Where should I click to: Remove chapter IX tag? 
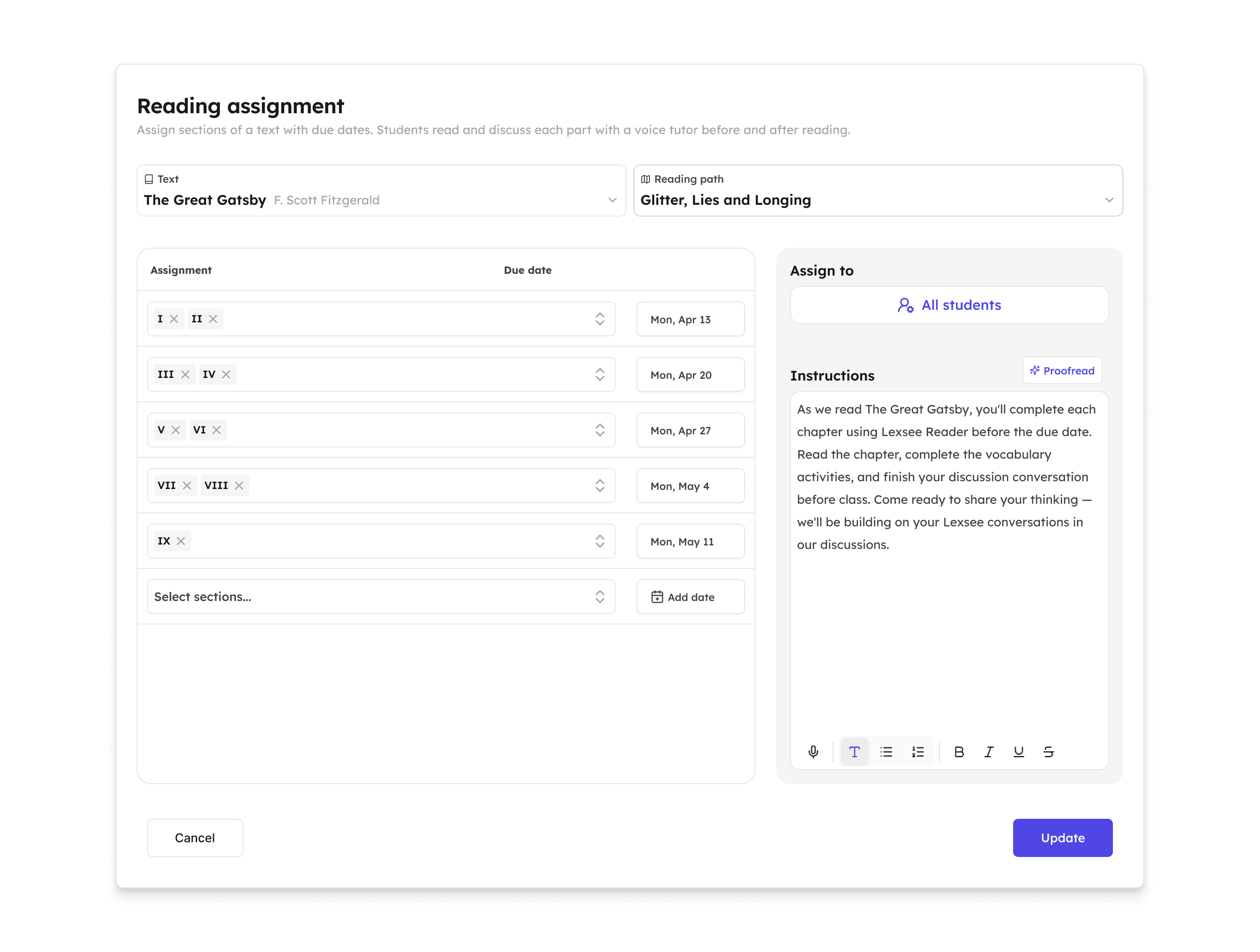click(x=181, y=541)
